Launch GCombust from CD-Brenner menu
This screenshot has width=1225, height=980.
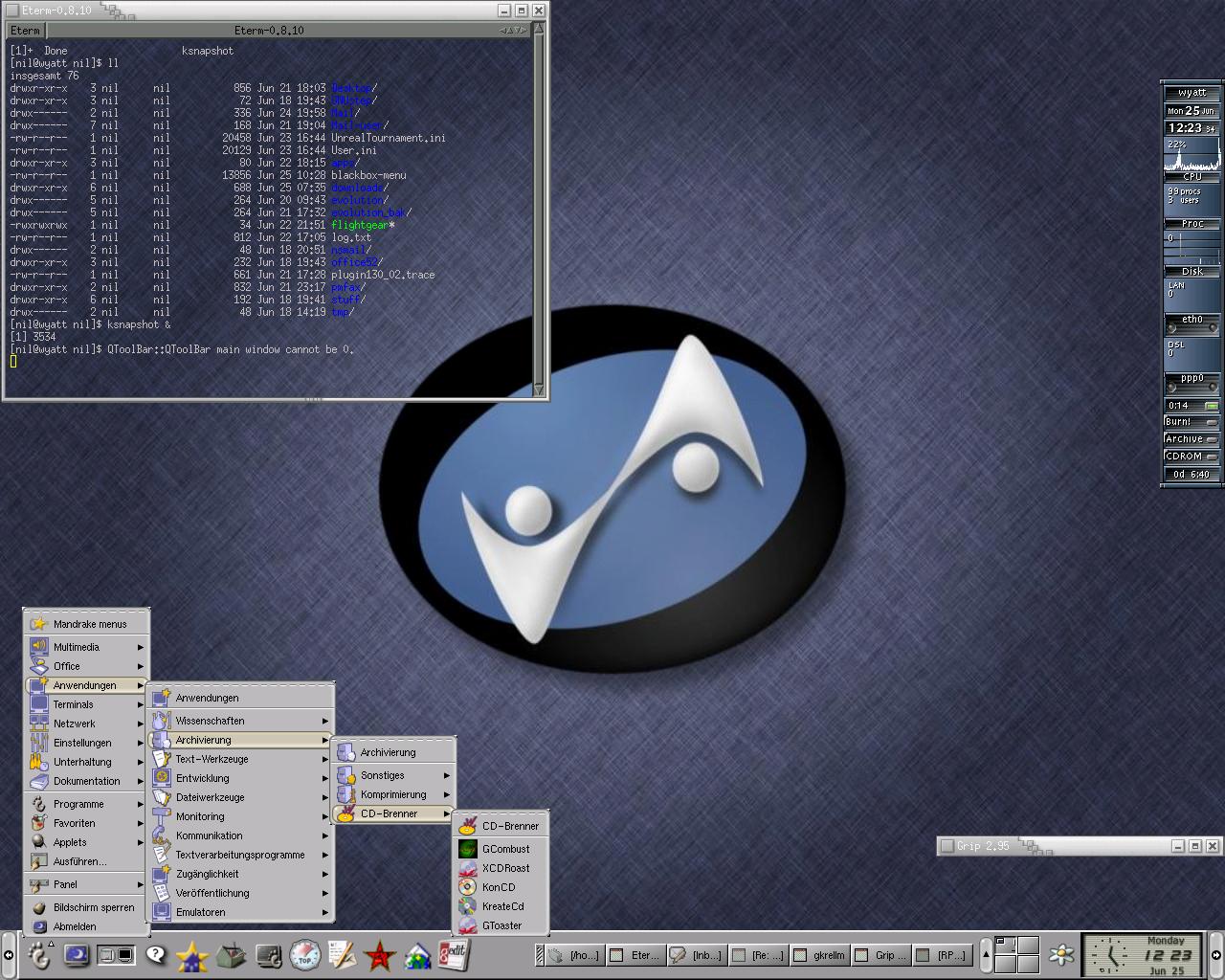tap(501, 849)
